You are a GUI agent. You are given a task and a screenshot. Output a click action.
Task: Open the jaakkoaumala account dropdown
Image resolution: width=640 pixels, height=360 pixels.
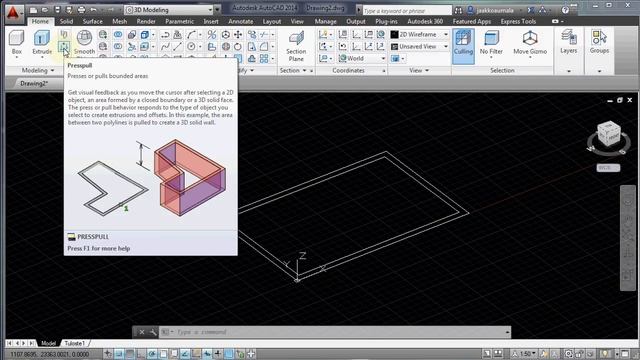click(495, 10)
